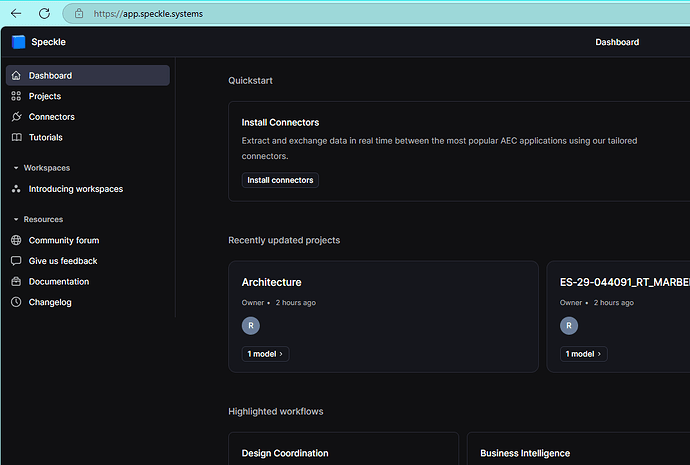Click the Highlighted workflows heading
Viewport: 690px width, 465px height.
[x=275, y=411]
